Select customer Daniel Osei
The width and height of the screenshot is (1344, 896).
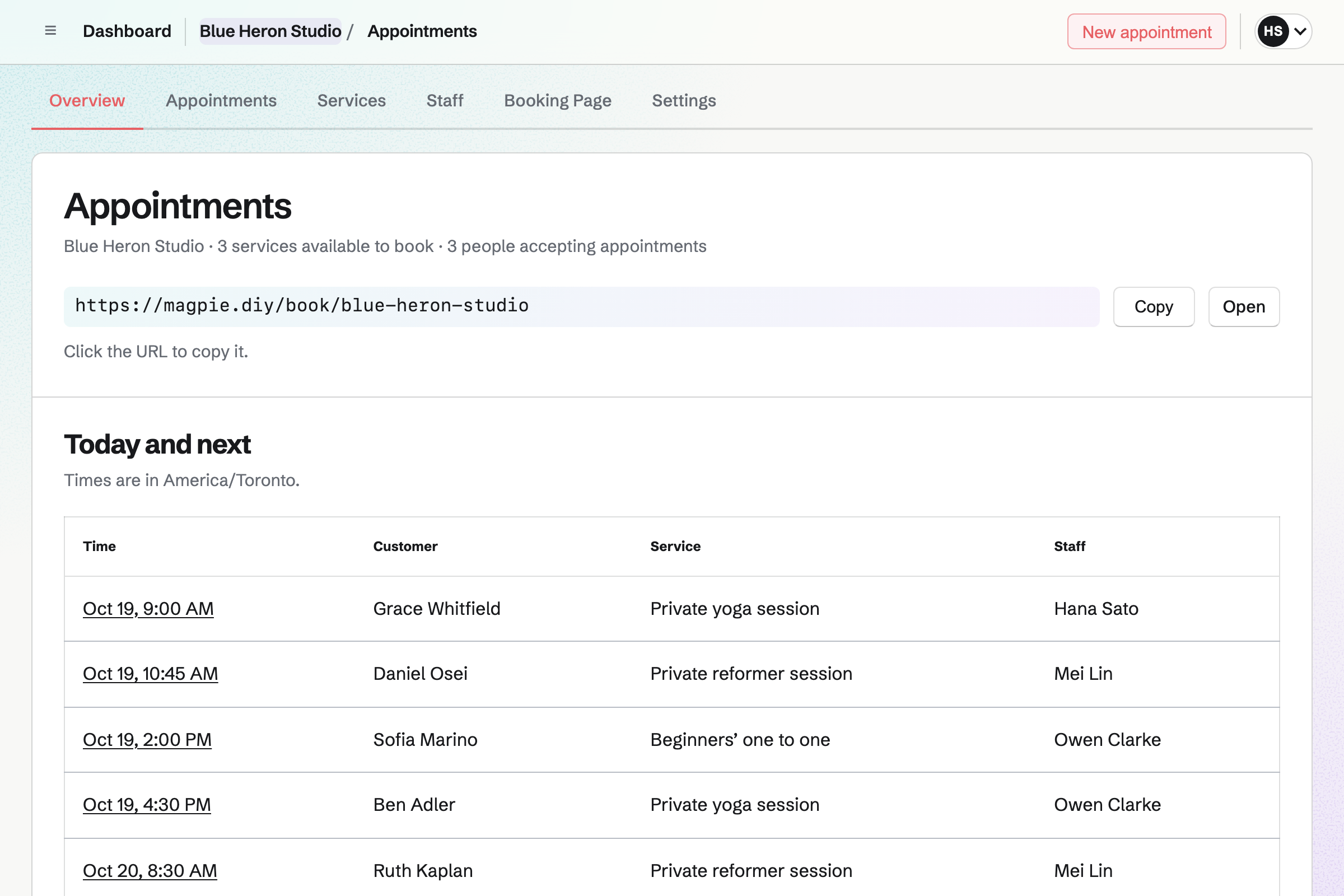pos(420,674)
